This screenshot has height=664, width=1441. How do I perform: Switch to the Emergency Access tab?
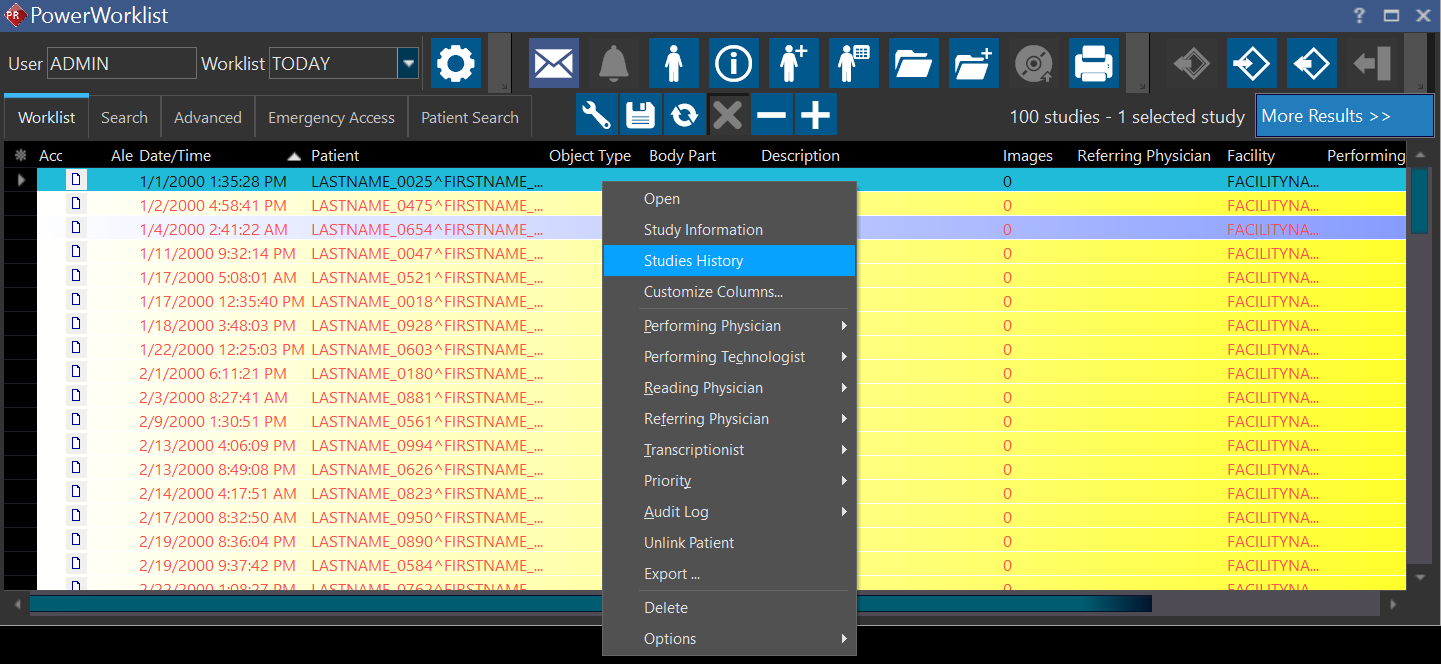pyautogui.click(x=331, y=118)
